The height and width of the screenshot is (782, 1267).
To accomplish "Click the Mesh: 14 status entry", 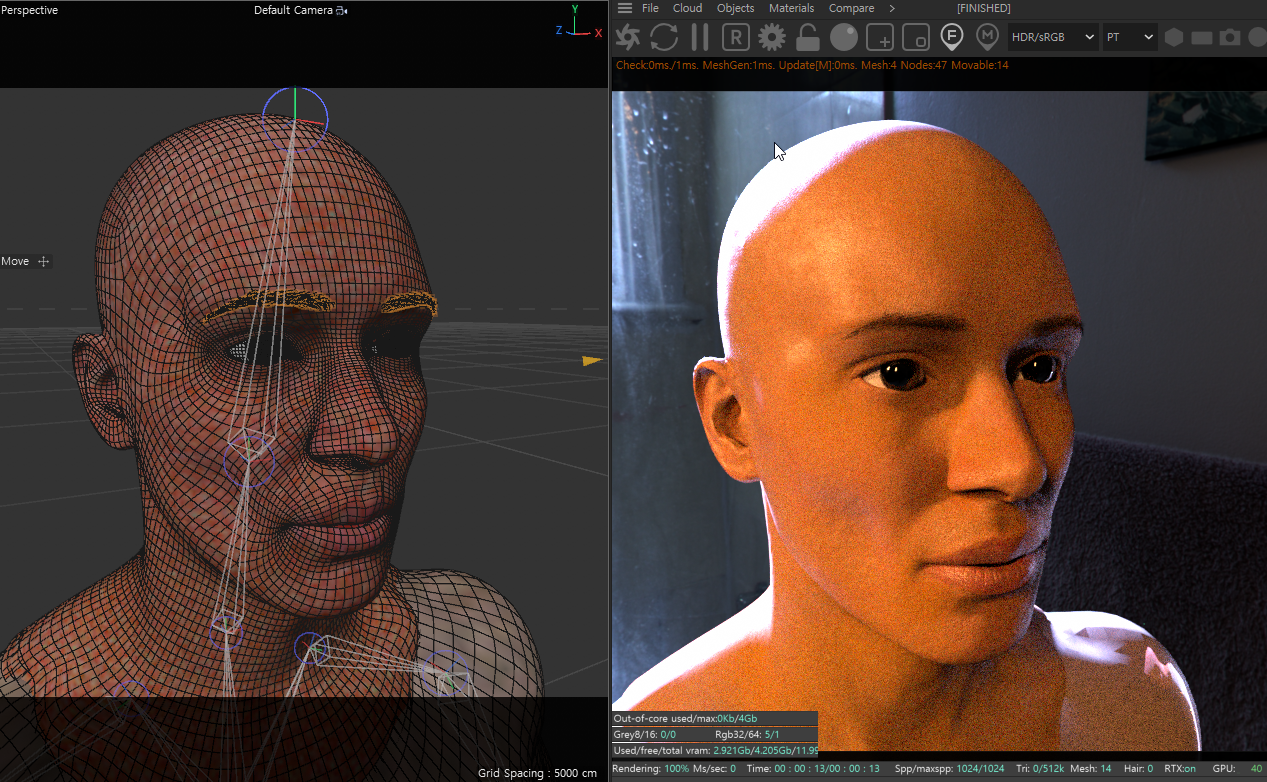I will 1091,768.
